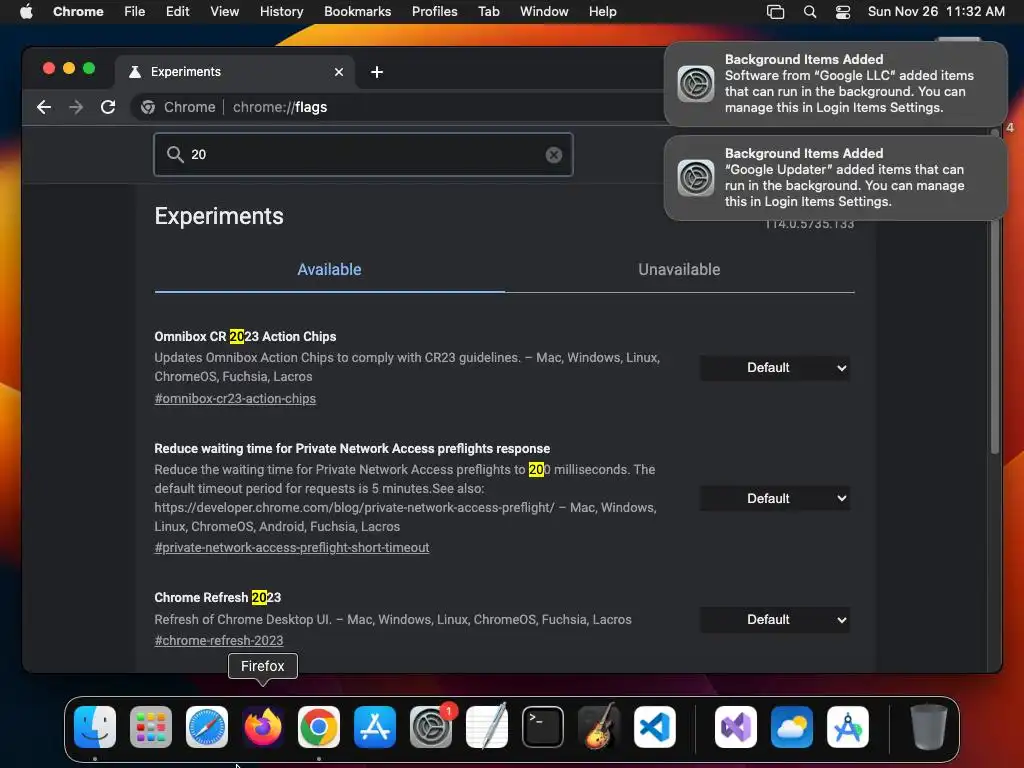Click the Google LLC background items notification

[835, 84]
